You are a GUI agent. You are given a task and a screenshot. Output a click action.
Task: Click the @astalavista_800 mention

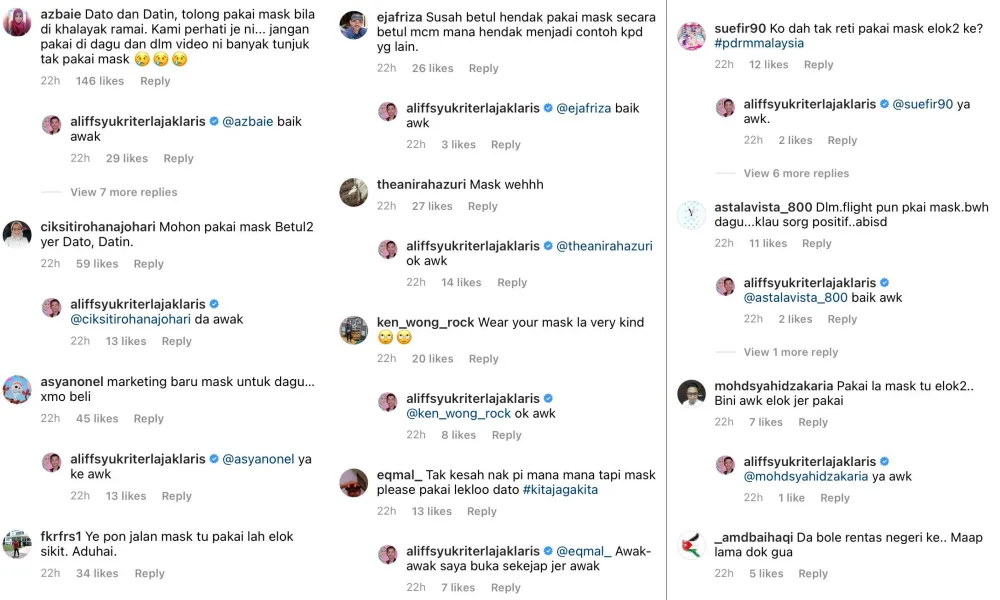click(795, 297)
